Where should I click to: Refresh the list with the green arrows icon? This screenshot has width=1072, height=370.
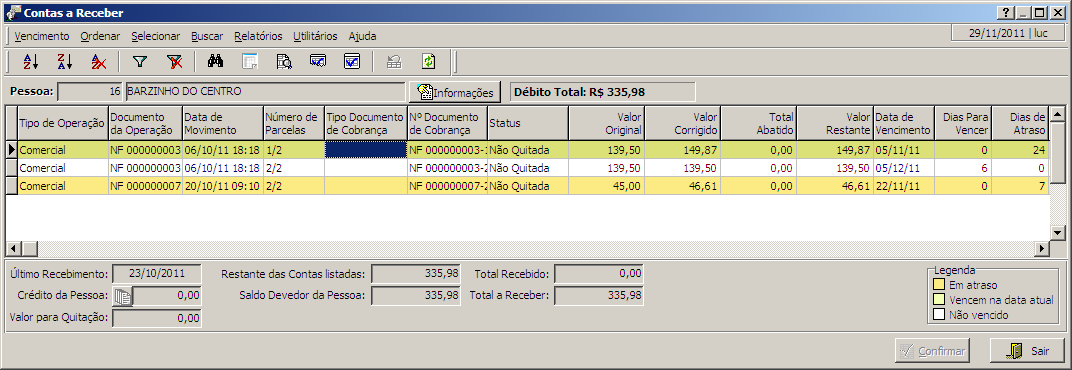[429, 62]
